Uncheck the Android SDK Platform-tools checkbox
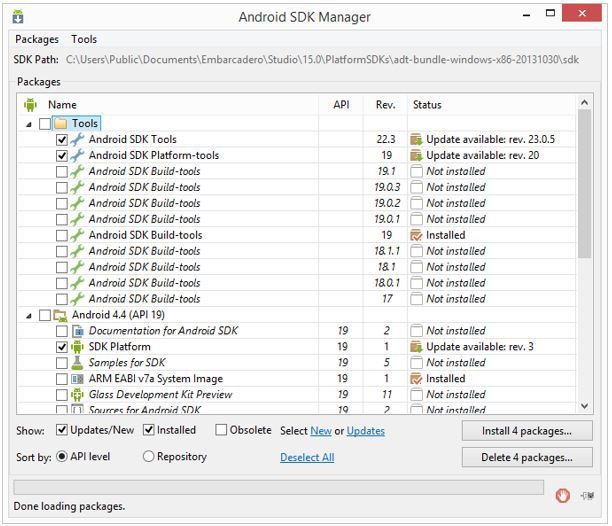612x526 pixels. [62, 156]
